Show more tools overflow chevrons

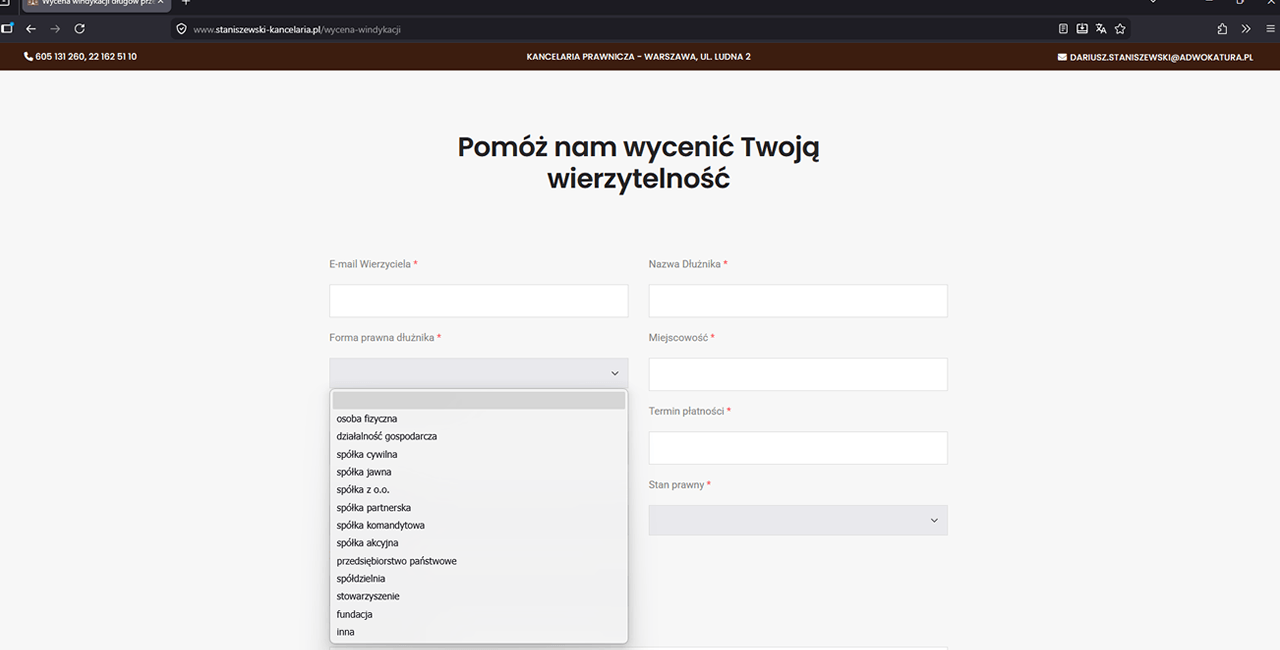click(1246, 29)
